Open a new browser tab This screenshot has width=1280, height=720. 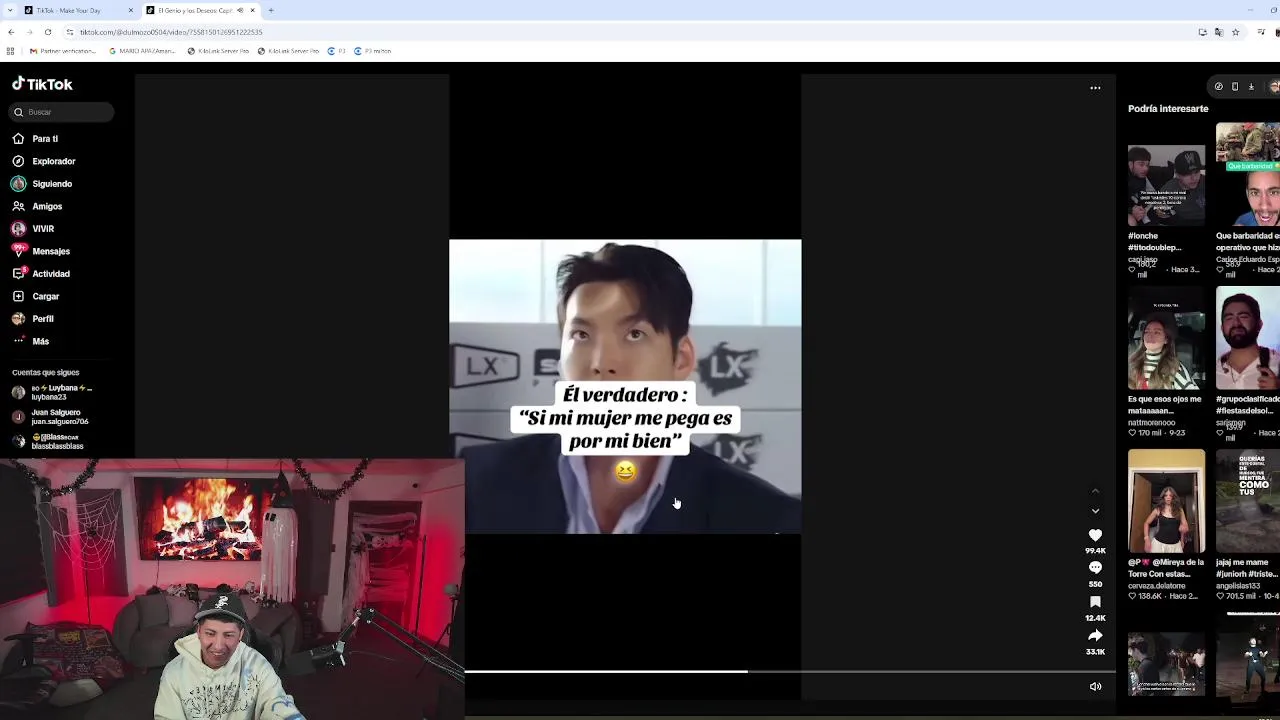(271, 10)
